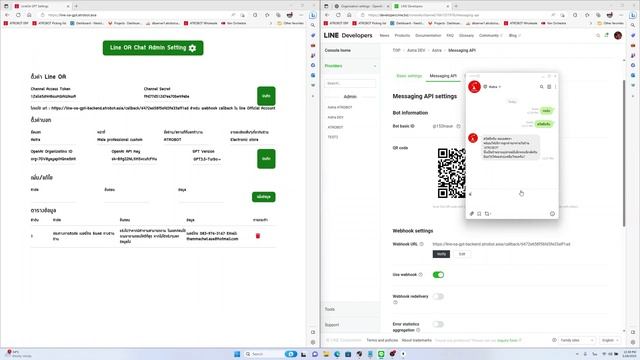Copy the Bot basic ID with copy icon
Image resolution: width=640 pixels, height=360 pixels.
tap(458, 127)
